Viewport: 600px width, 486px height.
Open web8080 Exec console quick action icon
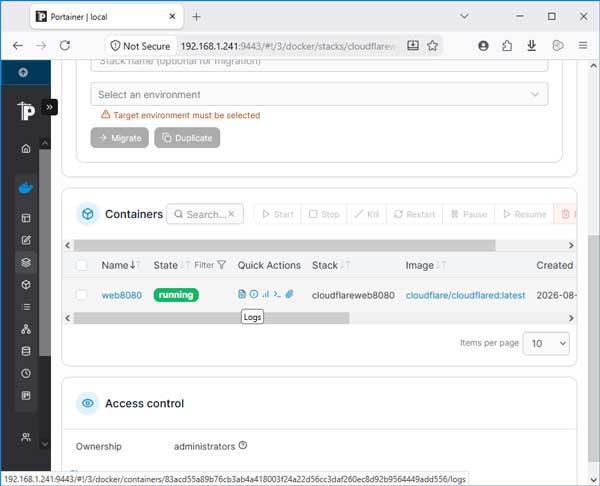click(277, 294)
